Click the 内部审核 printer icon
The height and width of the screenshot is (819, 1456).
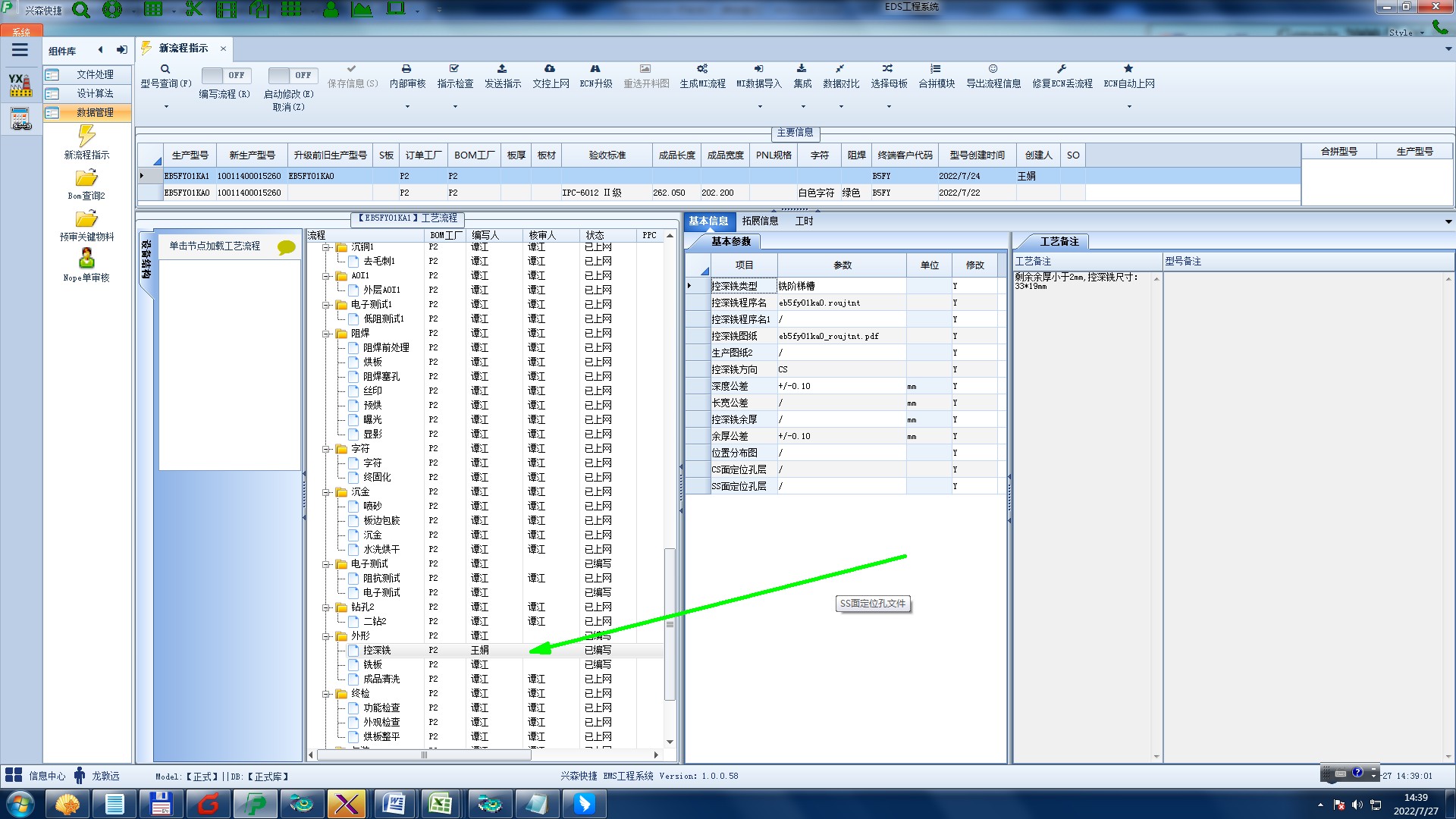pos(406,69)
